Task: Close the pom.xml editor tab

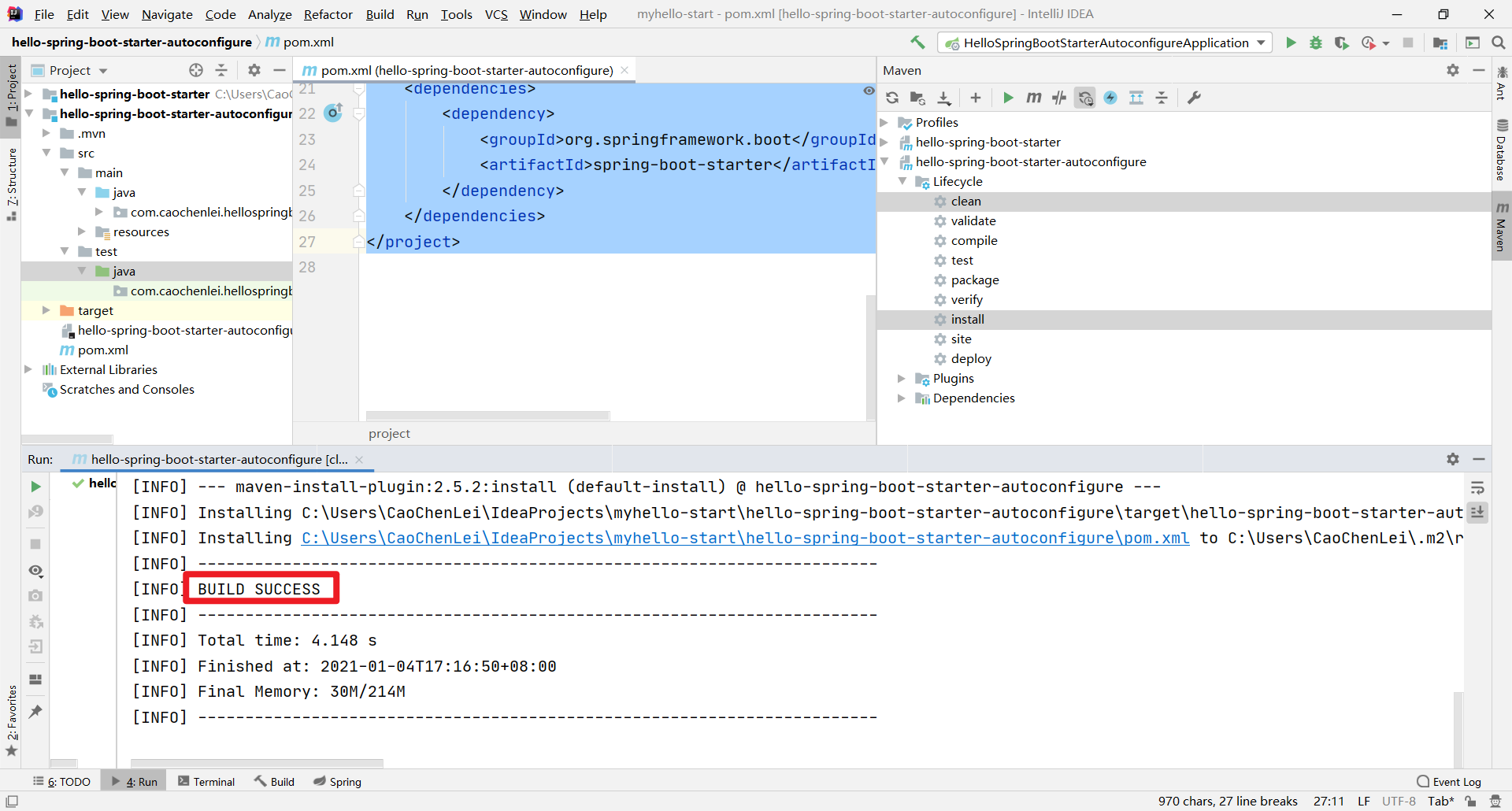Action: [625, 70]
